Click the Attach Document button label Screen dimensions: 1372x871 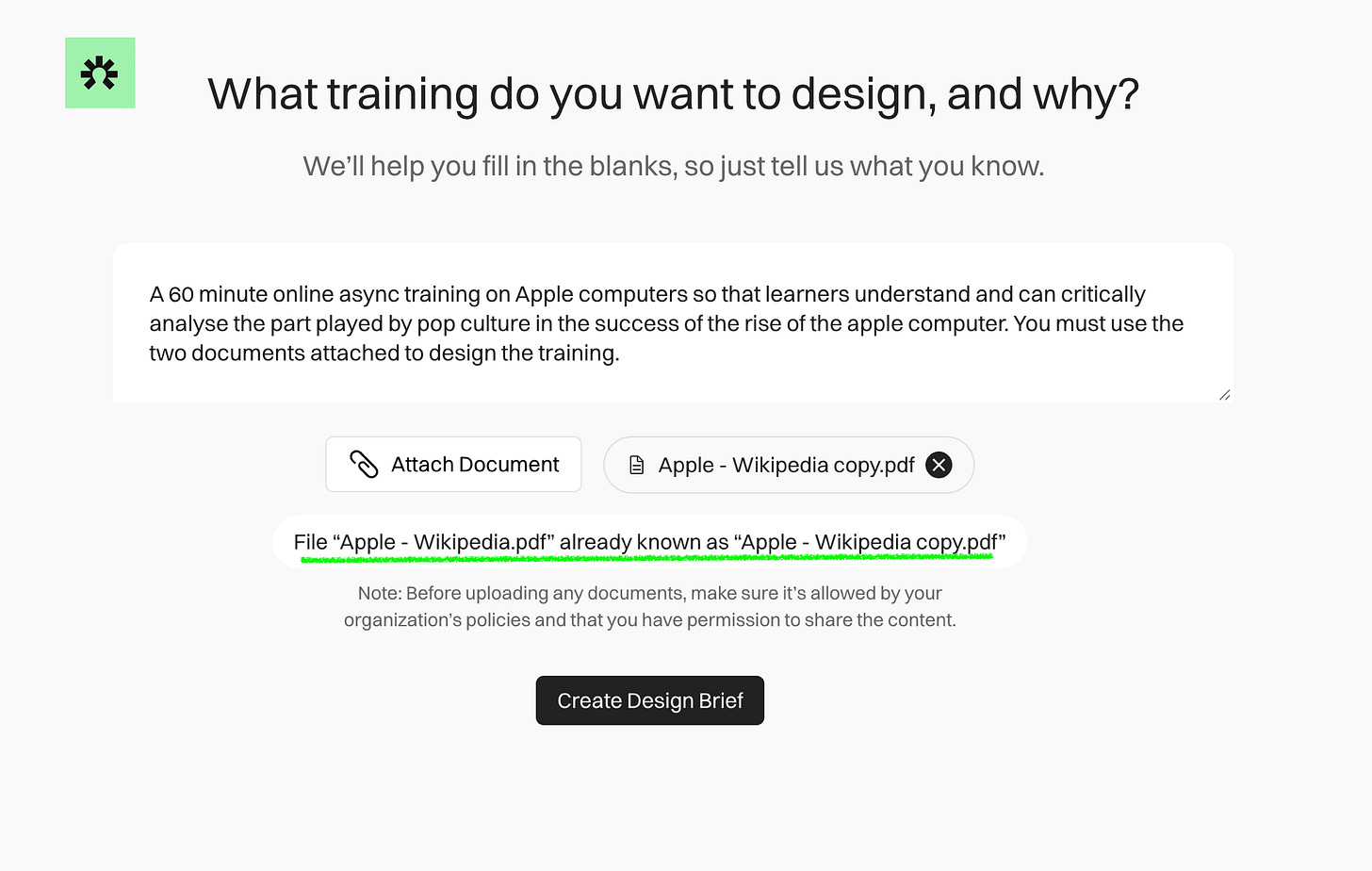tap(475, 464)
